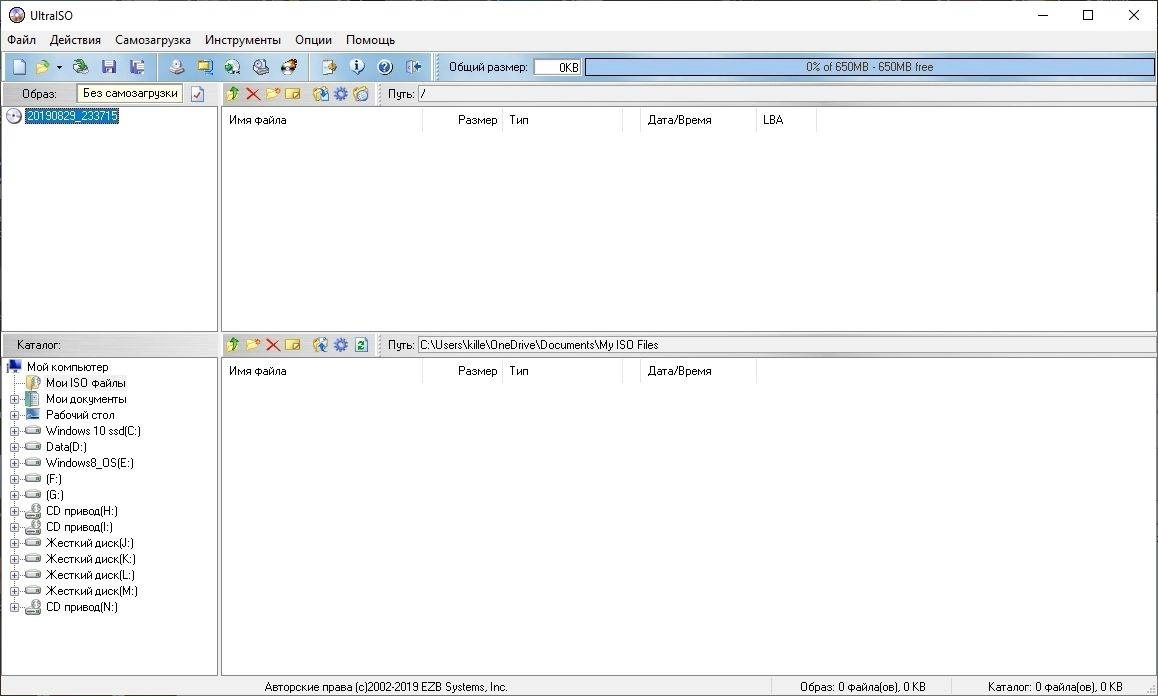Sort local list by Размер column
The height and width of the screenshot is (696, 1158).
coord(462,371)
